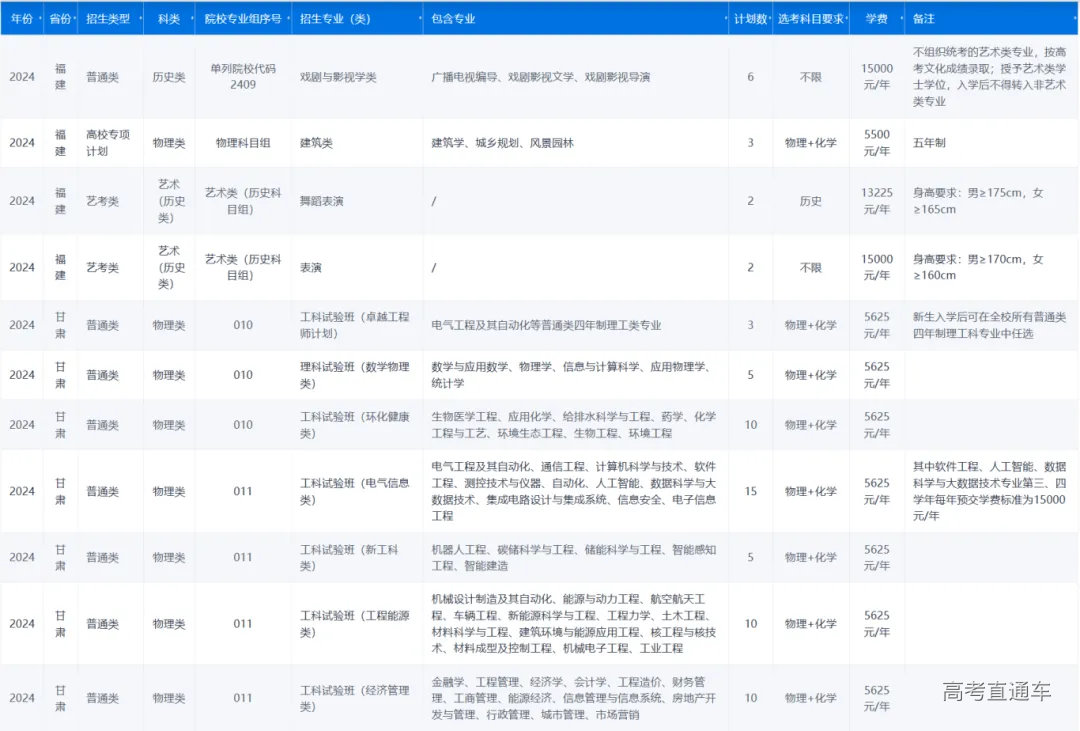Click the 招生专业(类) column header
The image size is (1080, 731).
337,17
